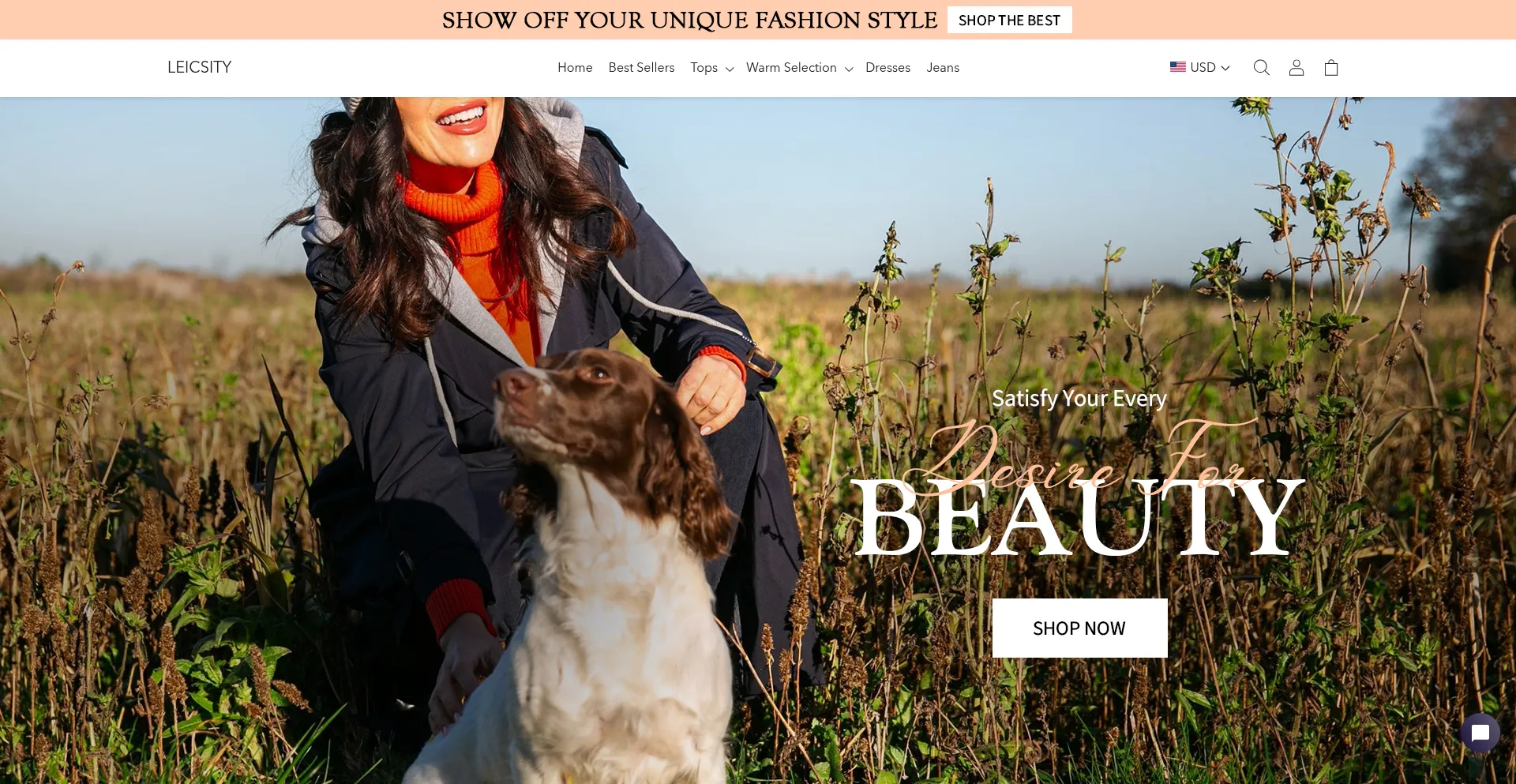The image size is (1516, 784).
Task: Open the user account icon
Action: [x=1296, y=68]
